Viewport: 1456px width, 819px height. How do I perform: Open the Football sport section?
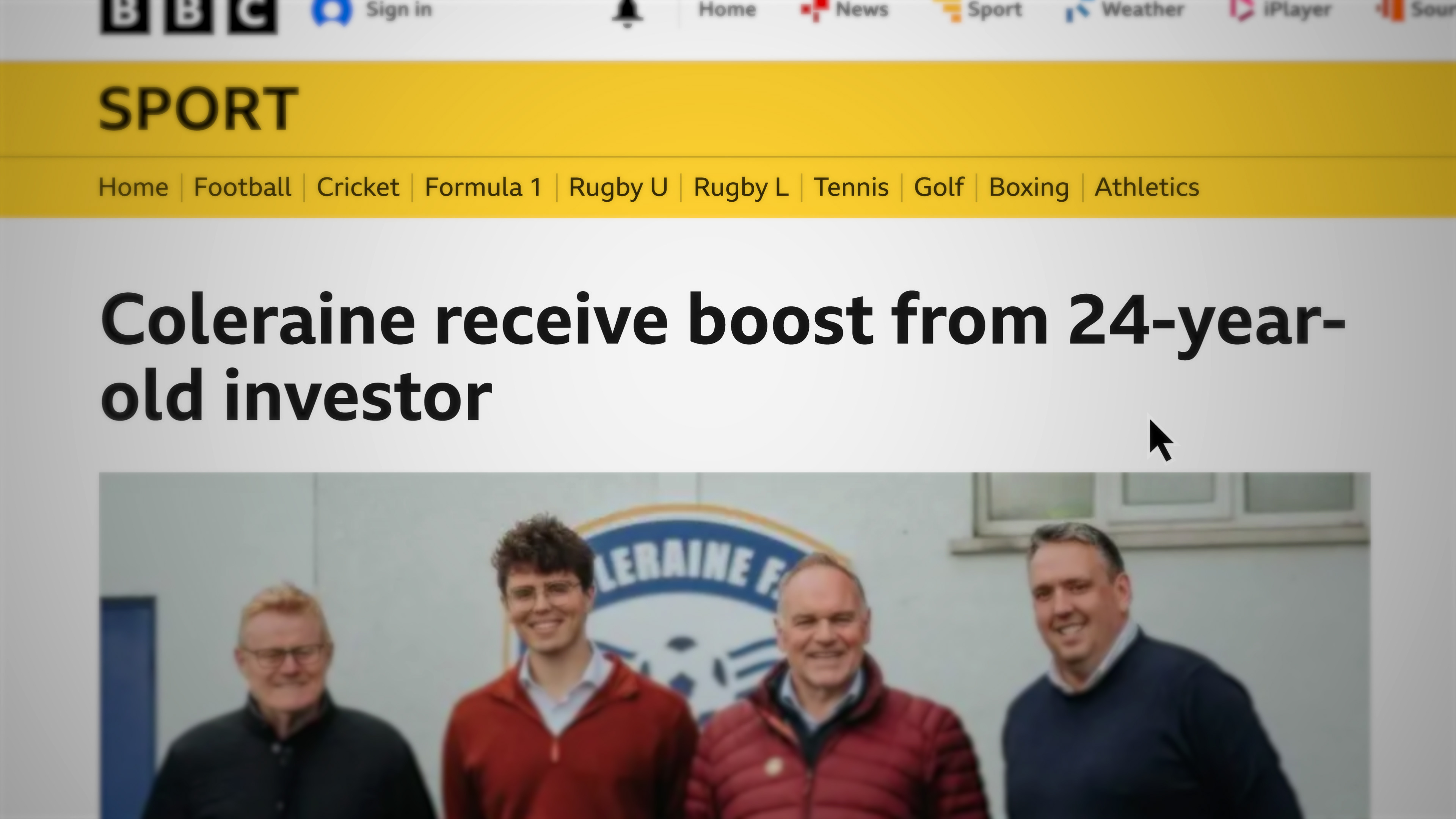(x=243, y=187)
